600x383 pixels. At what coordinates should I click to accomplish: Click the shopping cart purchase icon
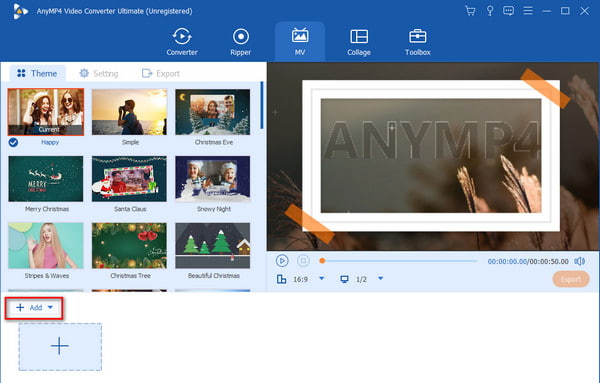click(470, 11)
